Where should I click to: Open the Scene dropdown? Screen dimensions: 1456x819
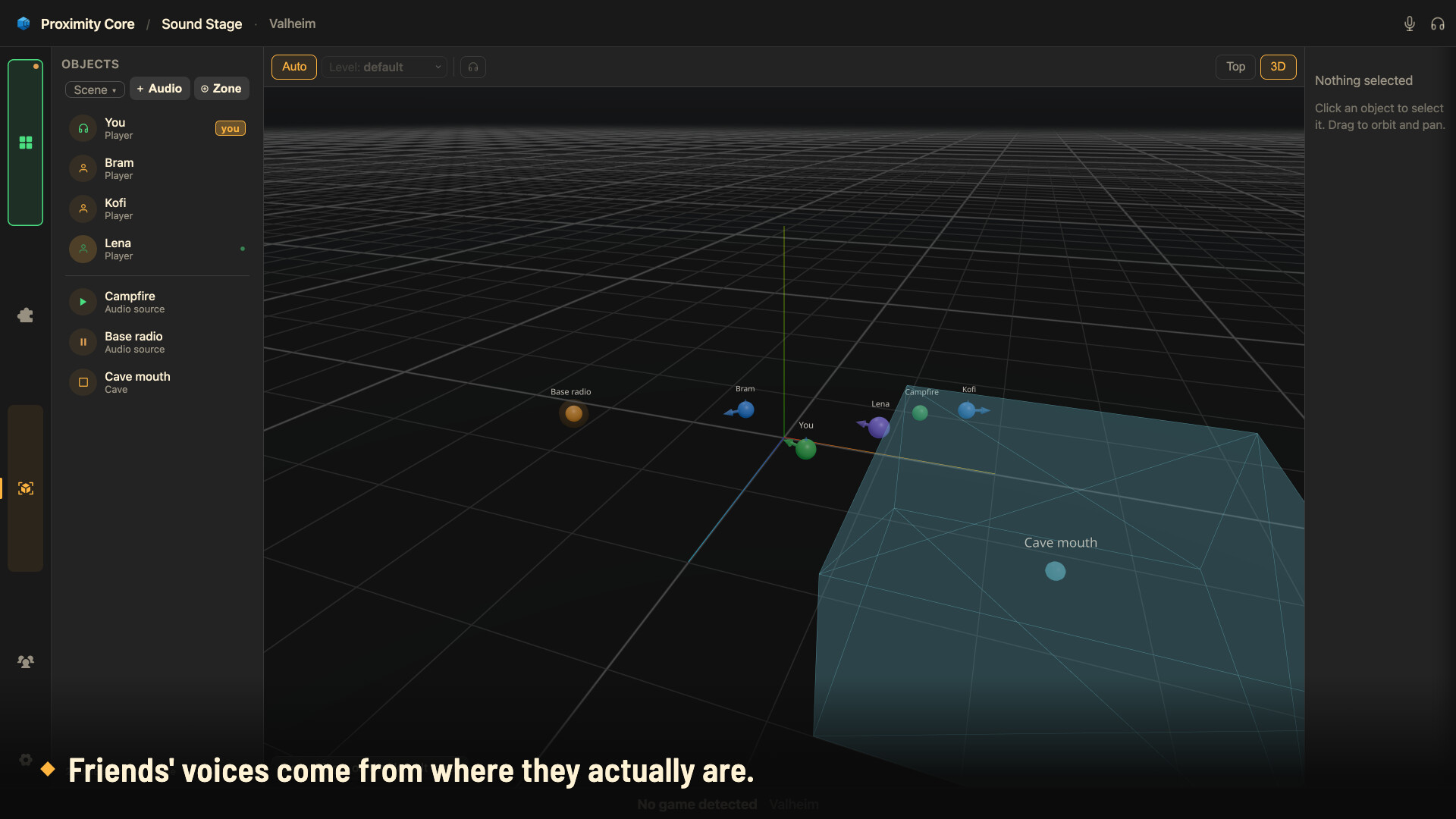95,89
